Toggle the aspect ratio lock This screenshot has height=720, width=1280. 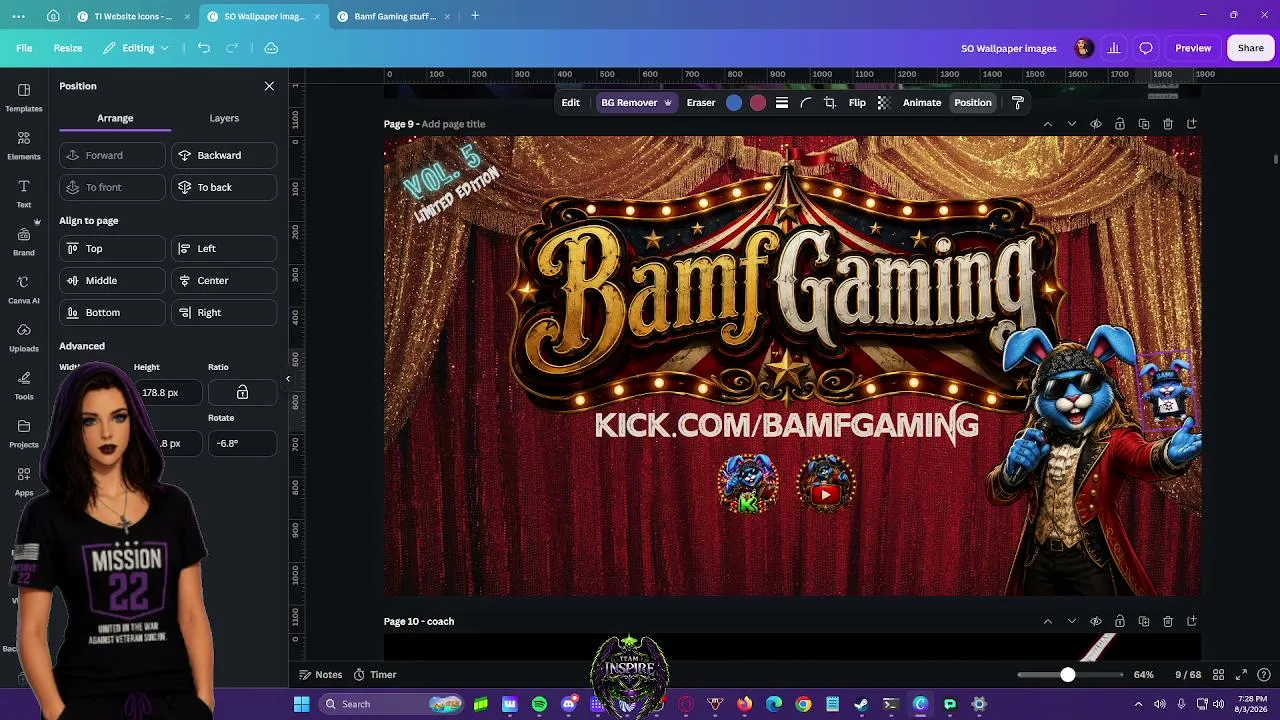click(242, 393)
